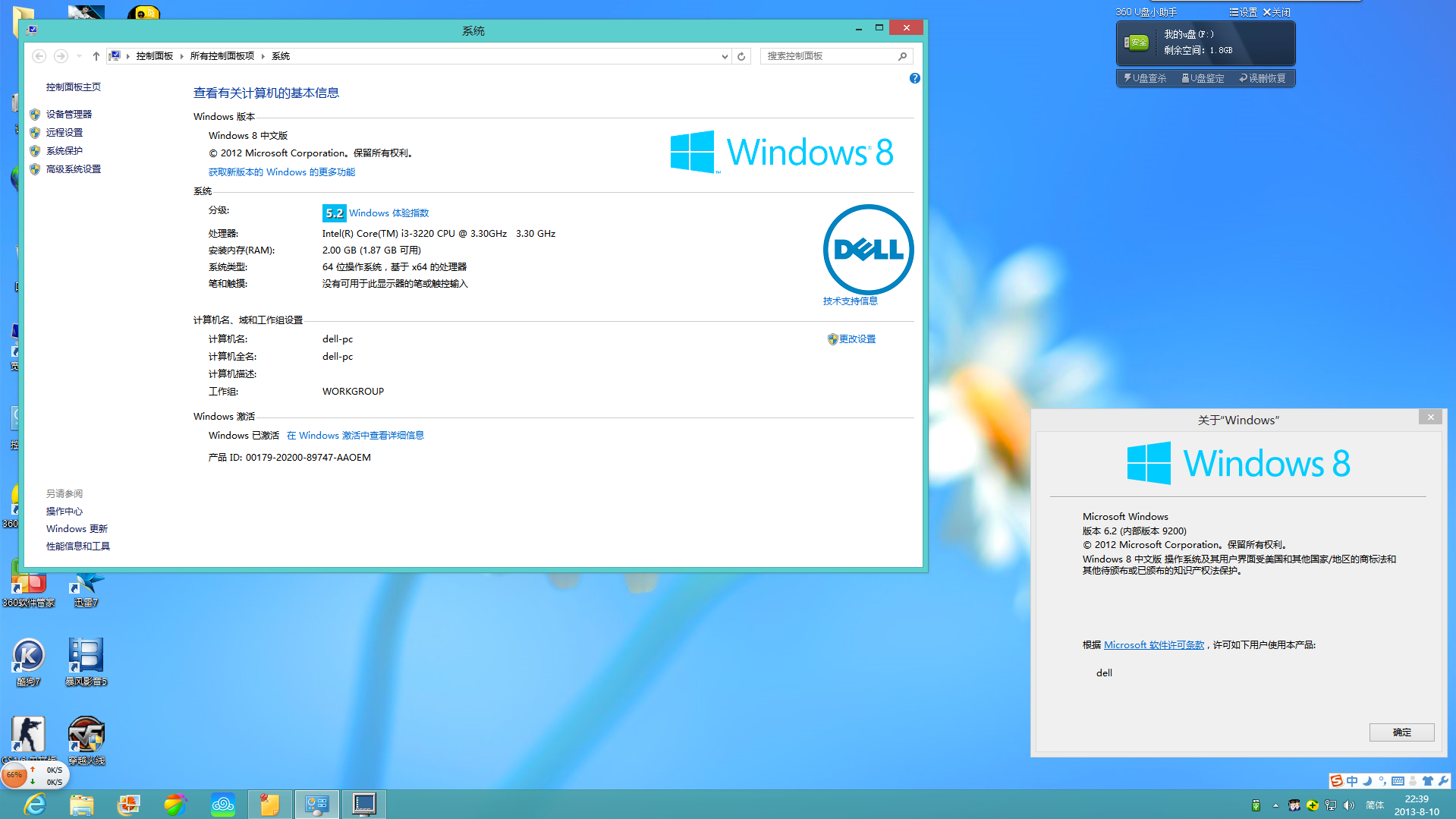Image resolution: width=1456 pixels, height=819 pixels.
Task: Click 确定 in the About Windows dialog
Action: [1401, 732]
